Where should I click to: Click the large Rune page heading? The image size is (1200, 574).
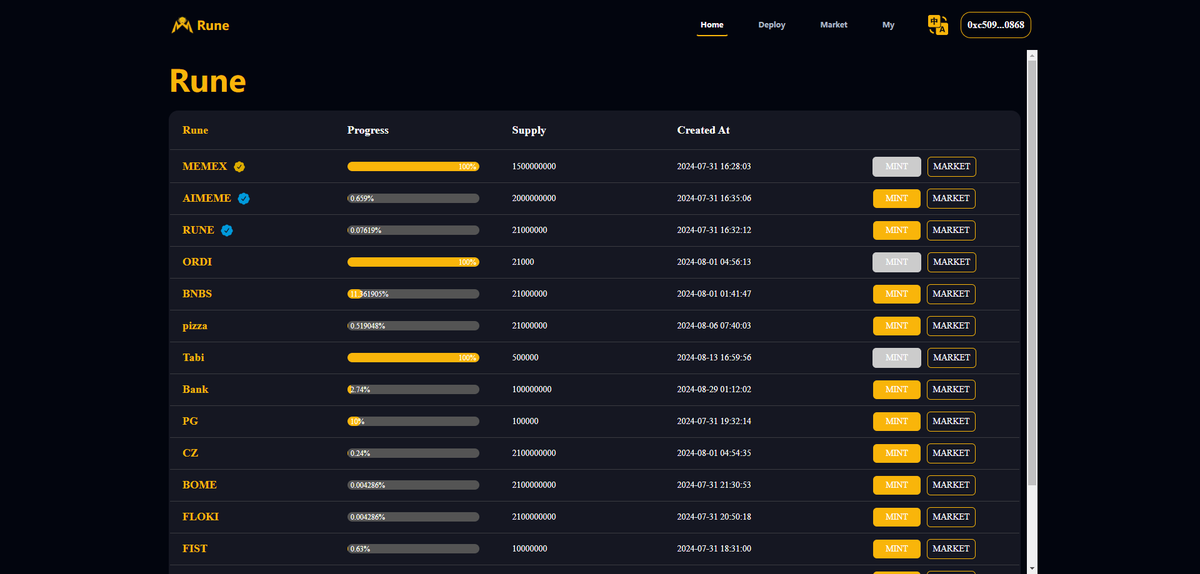tap(208, 80)
